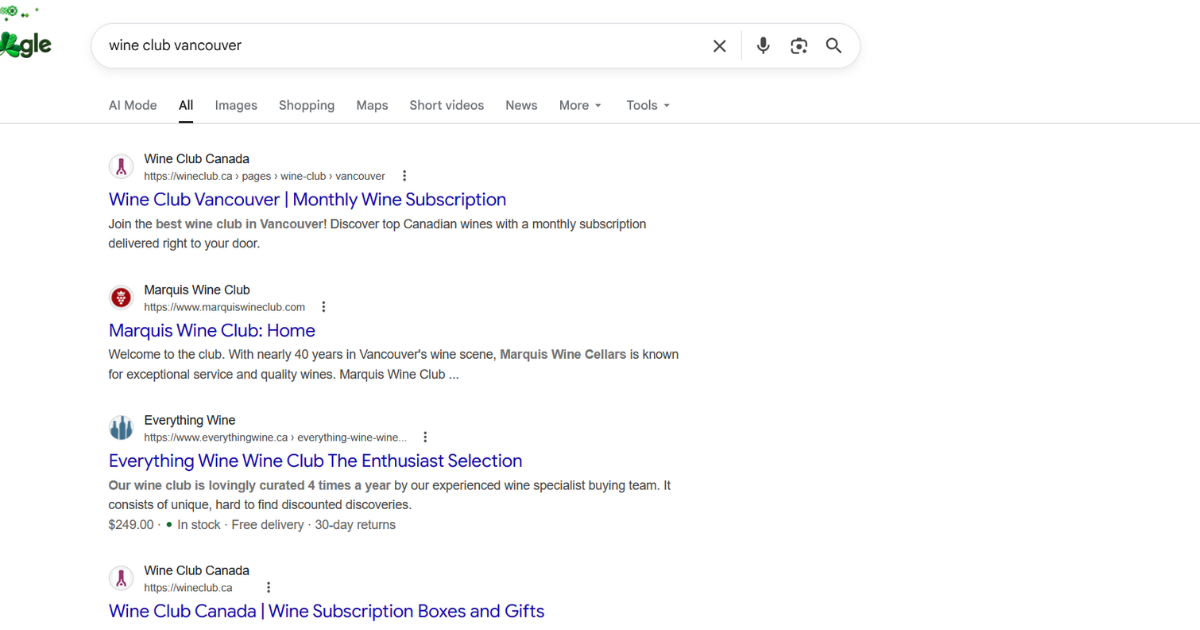
Task: Click the $249.00 price text
Action: pyautogui.click(x=131, y=525)
